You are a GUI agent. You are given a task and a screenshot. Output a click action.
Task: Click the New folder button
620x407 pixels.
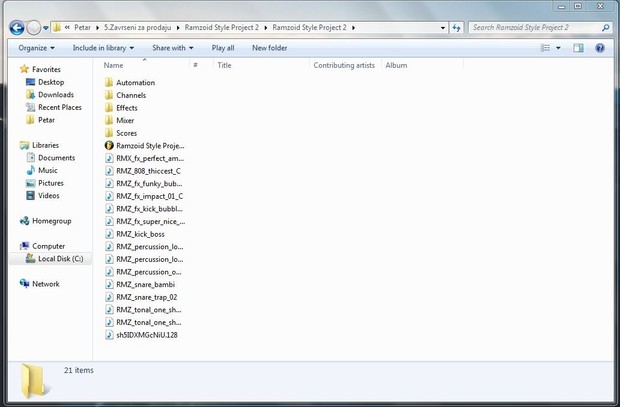point(269,47)
